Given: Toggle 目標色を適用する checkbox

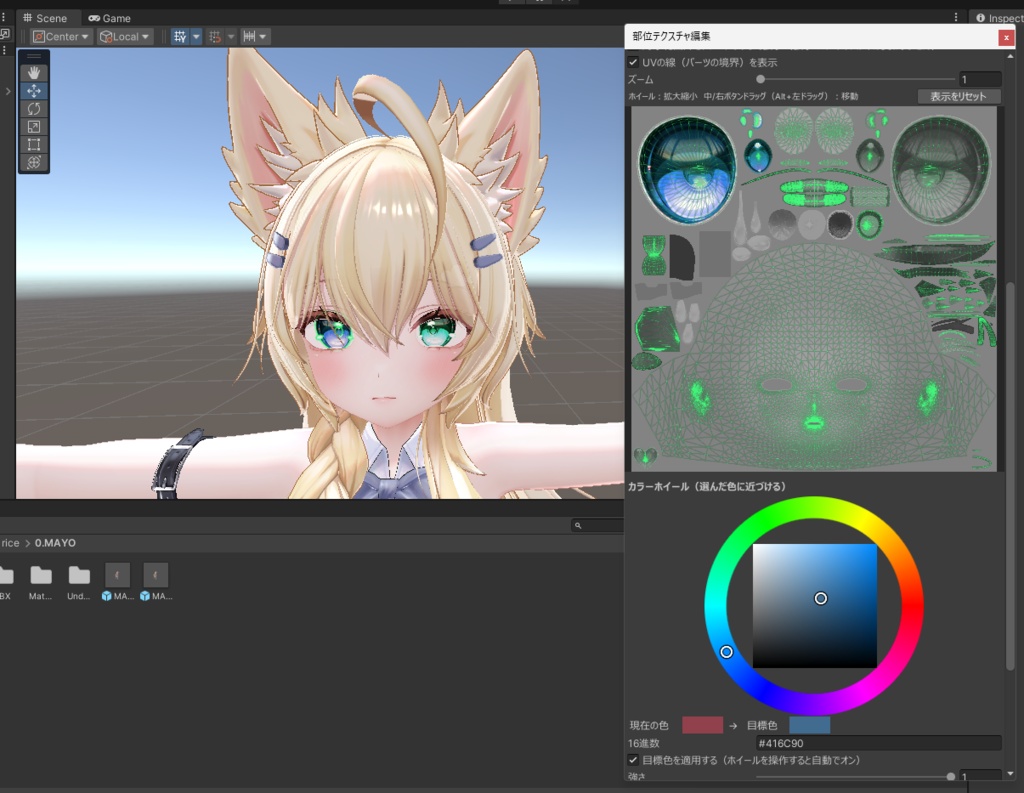Looking at the screenshot, I should [x=633, y=760].
